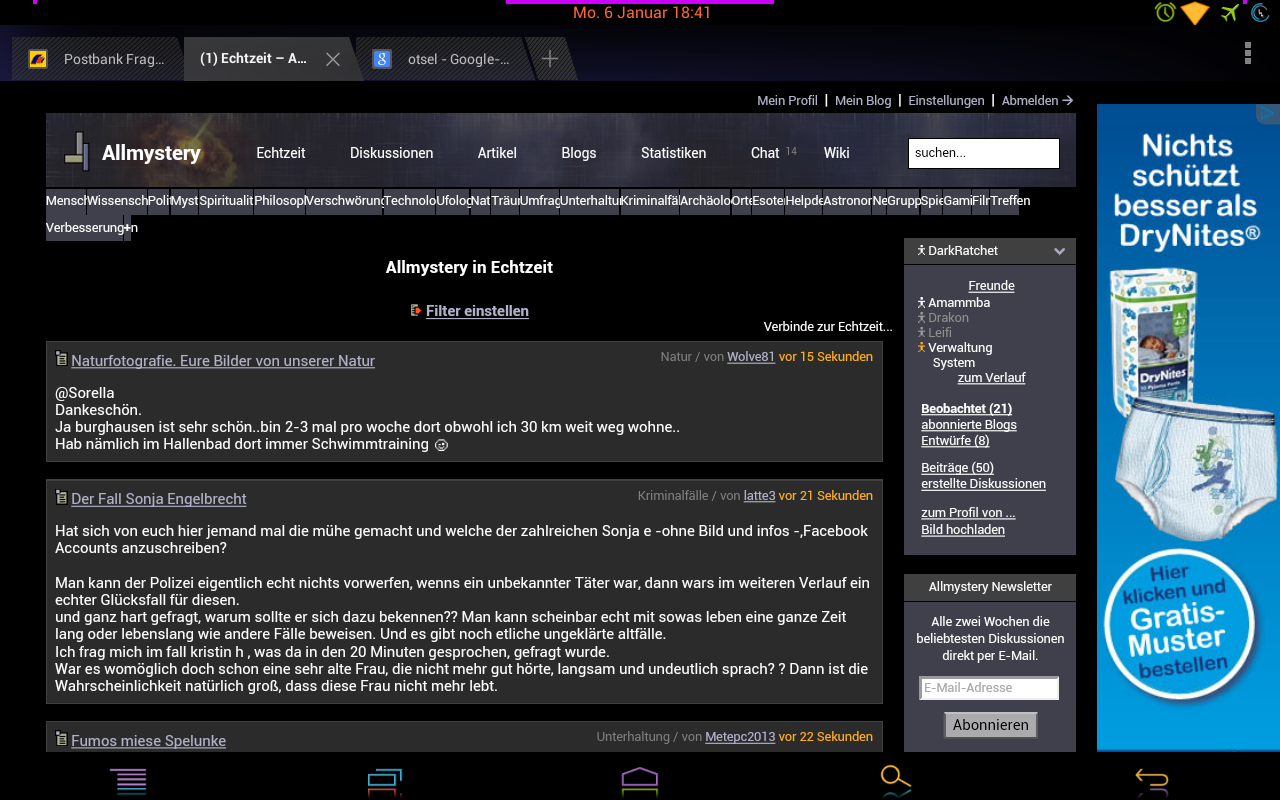The width and height of the screenshot is (1280, 800).
Task: Close the Echtzeit browser tab
Action: click(x=333, y=59)
